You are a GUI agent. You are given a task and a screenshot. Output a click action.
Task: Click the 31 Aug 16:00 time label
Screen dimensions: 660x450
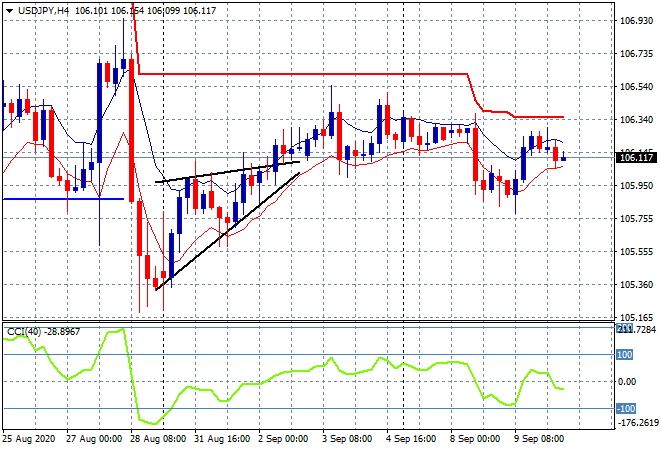222,439
